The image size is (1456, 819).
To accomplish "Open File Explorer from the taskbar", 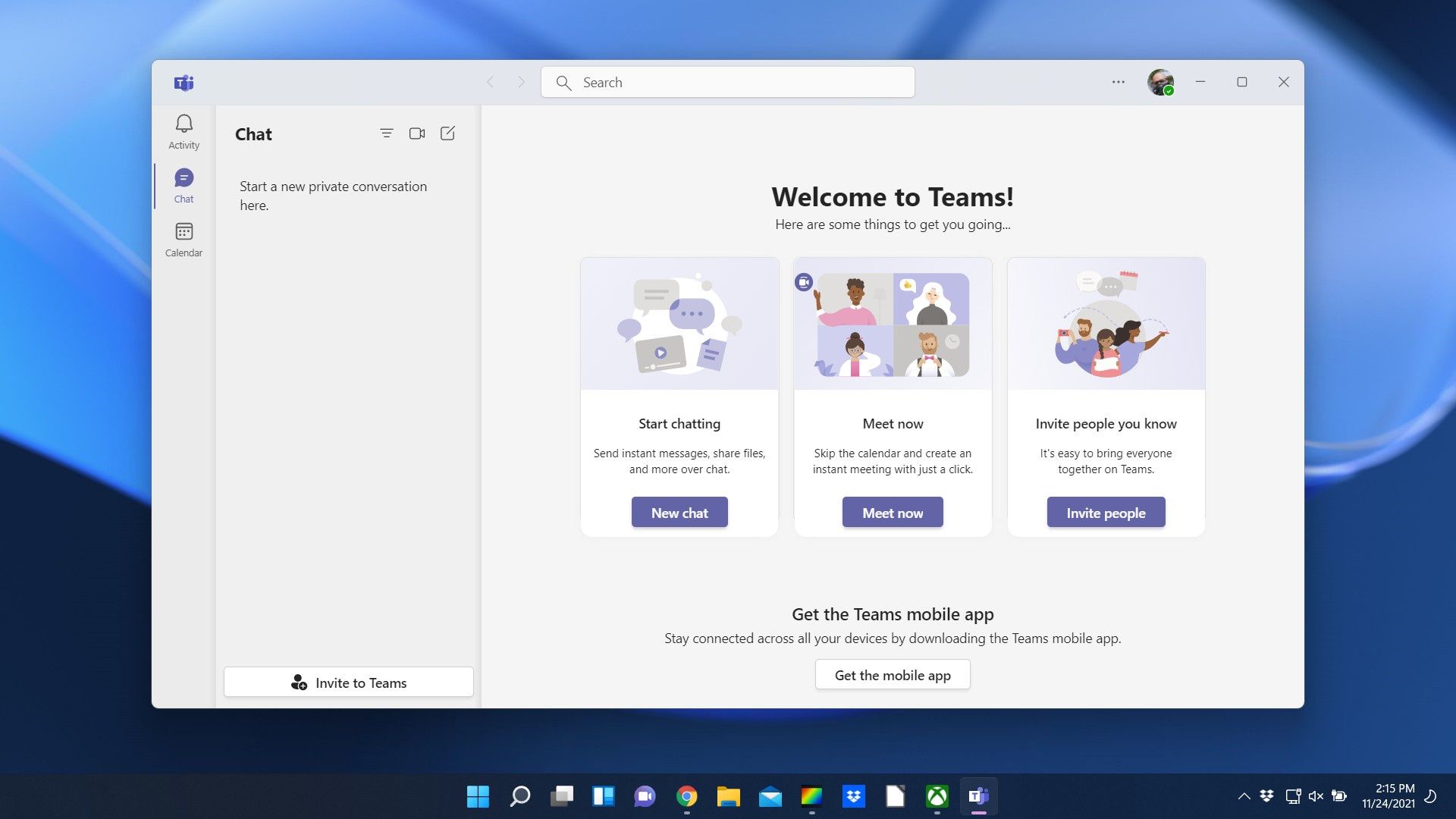I will pos(729,796).
